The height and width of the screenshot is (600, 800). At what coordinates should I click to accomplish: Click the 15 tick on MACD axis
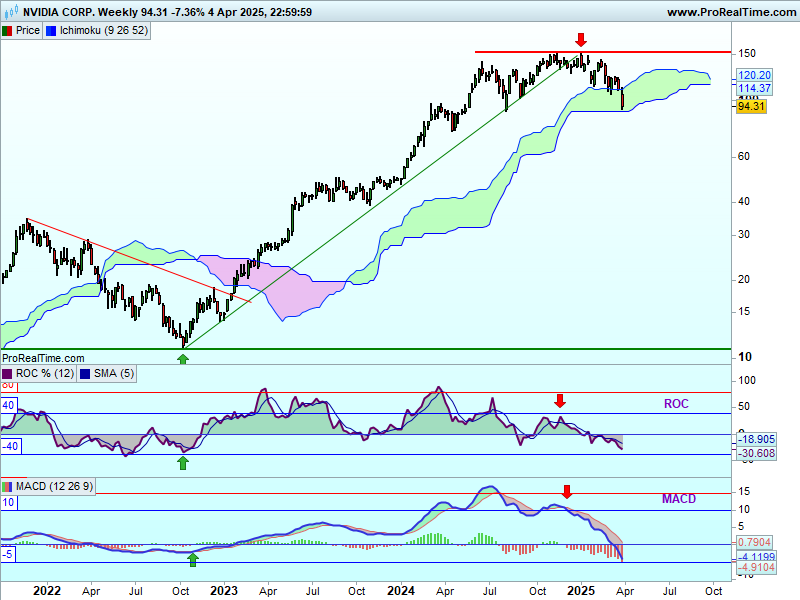pyautogui.click(x=744, y=491)
